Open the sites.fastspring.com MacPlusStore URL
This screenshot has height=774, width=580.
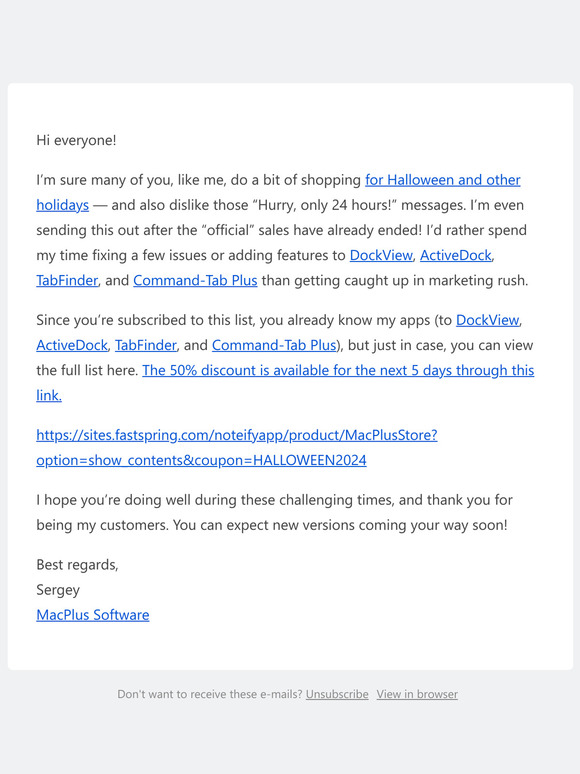pyautogui.click(x=236, y=435)
